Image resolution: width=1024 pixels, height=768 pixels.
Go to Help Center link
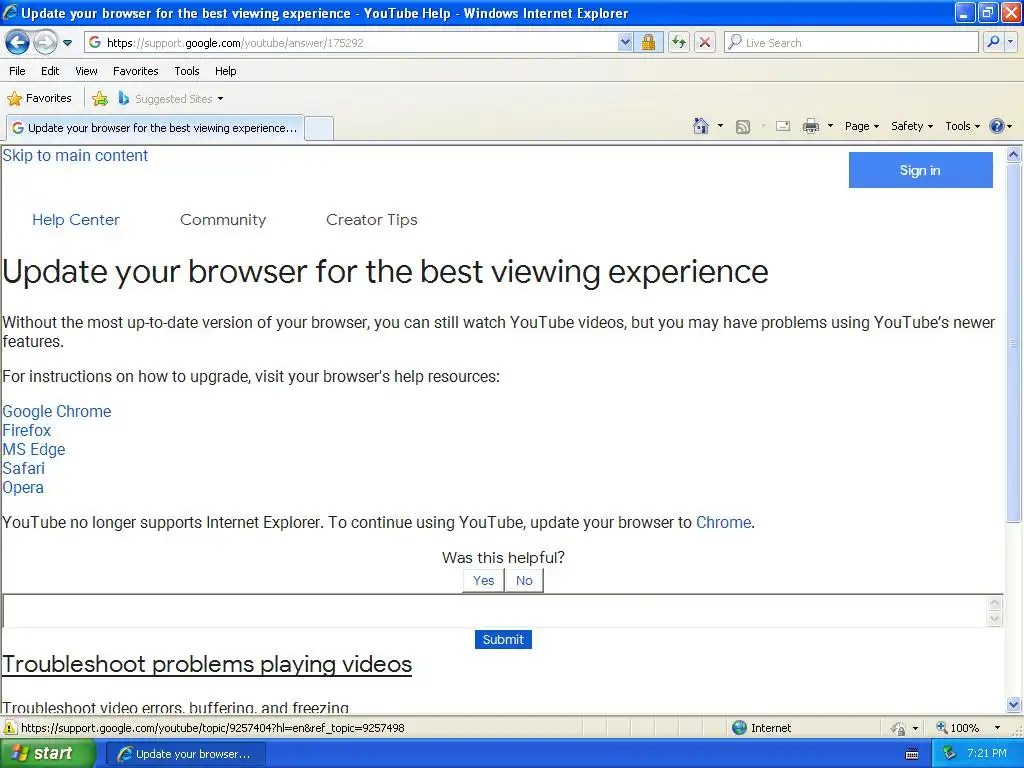point(76,220)
